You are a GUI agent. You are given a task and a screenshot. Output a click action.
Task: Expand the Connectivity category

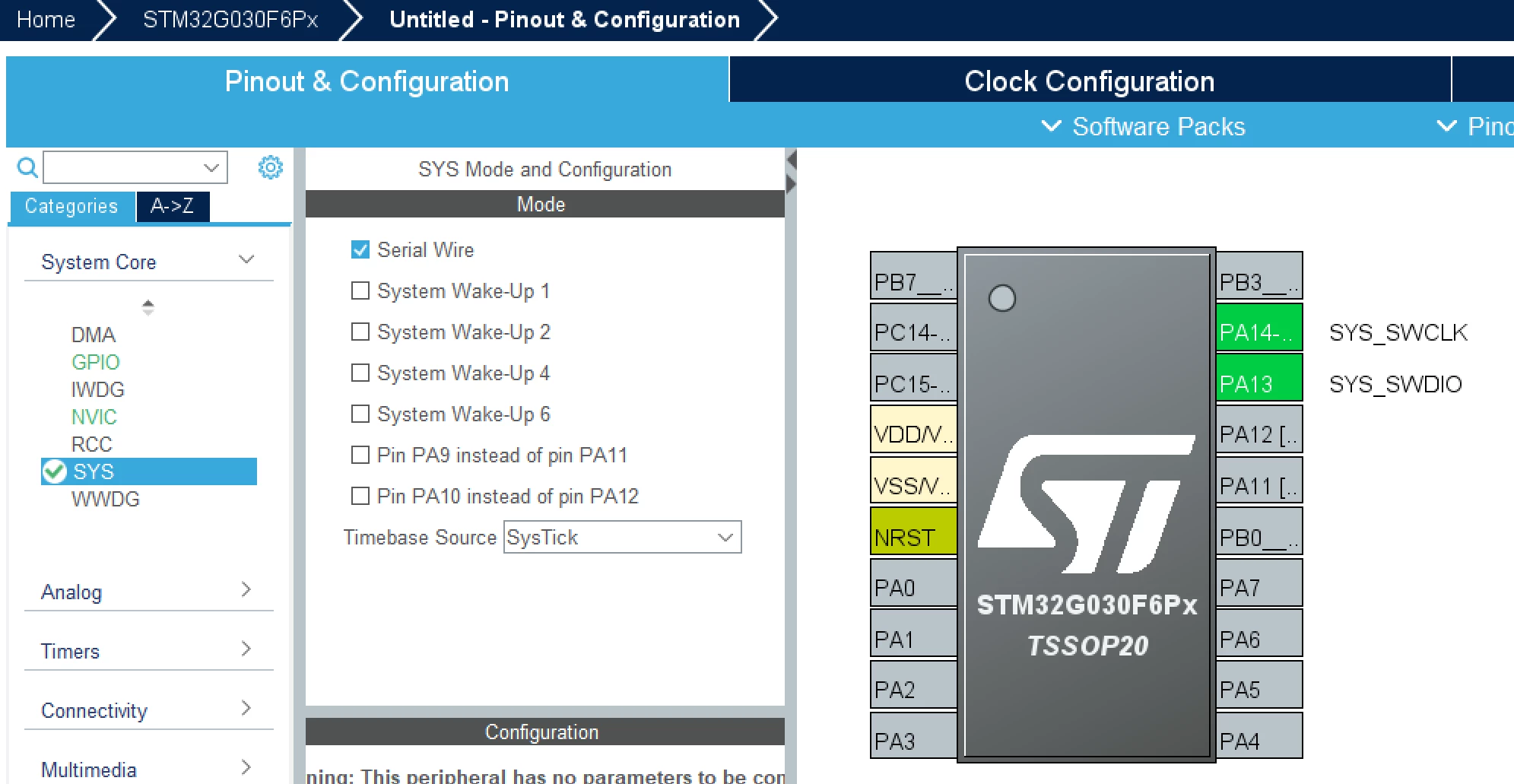pyautogui.click(x=148, y=710)
